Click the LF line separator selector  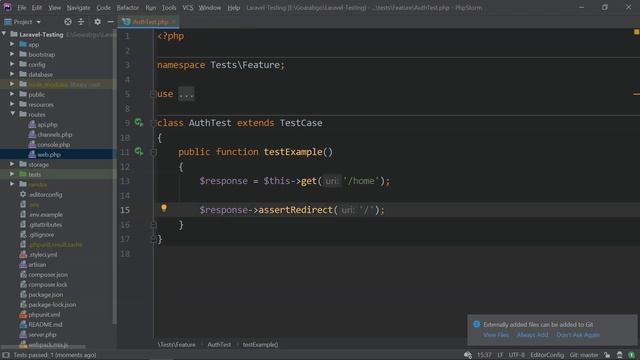click(x=500, y=355)
